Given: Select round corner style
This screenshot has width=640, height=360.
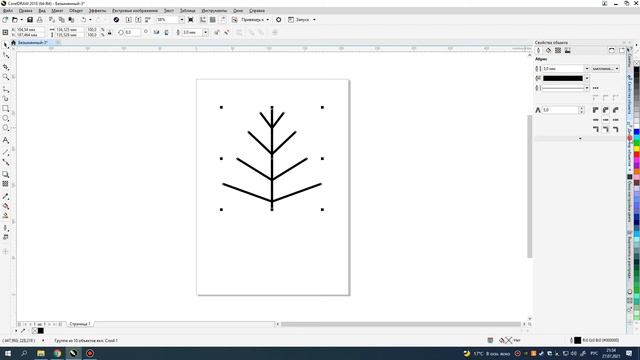Looking at the screenshot, I should [x=606, y=110].
